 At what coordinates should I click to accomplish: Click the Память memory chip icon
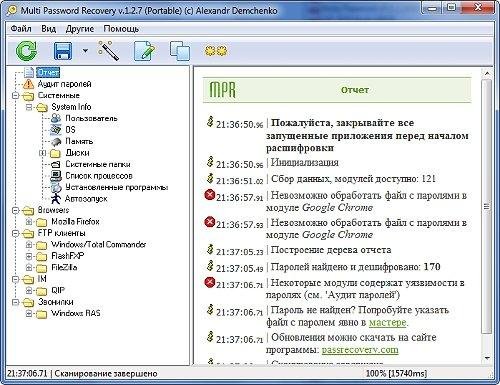(x=56, y=142)
